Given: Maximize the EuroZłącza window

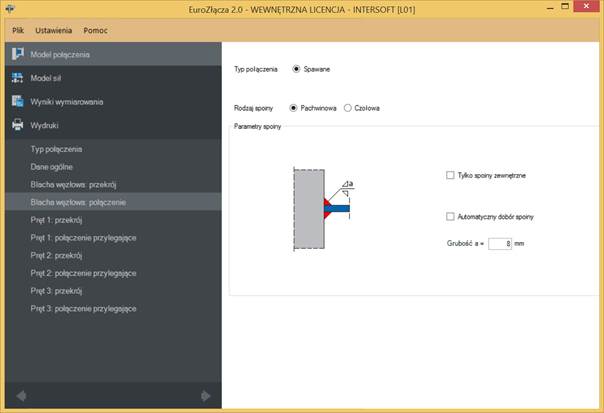Looking at the screenshot, I should click(x=565, y=7).
